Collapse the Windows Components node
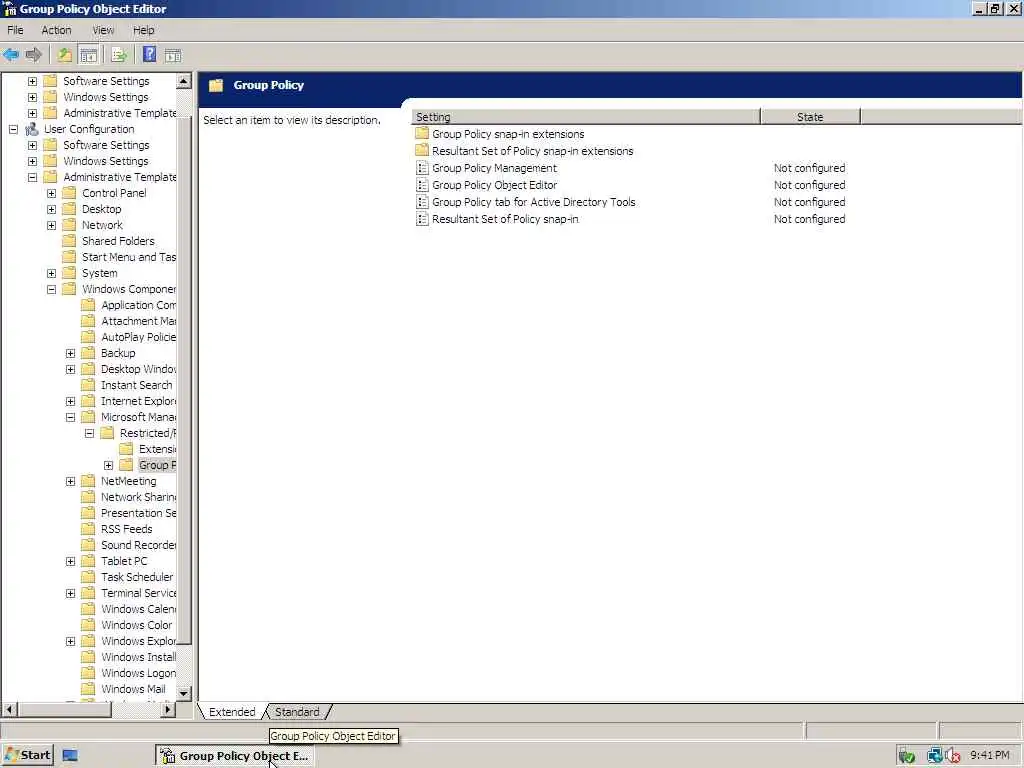Screen dimensions: 1024x768 [51, 289]
